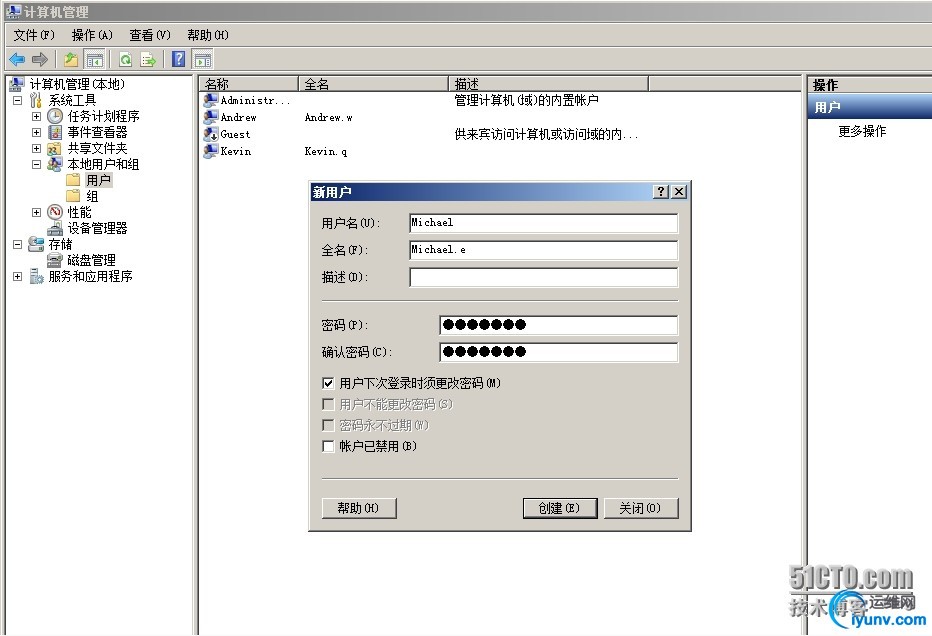Open the 文件(F) menu
This screenshot has height=636, width=932.
[x=34, y=35]
